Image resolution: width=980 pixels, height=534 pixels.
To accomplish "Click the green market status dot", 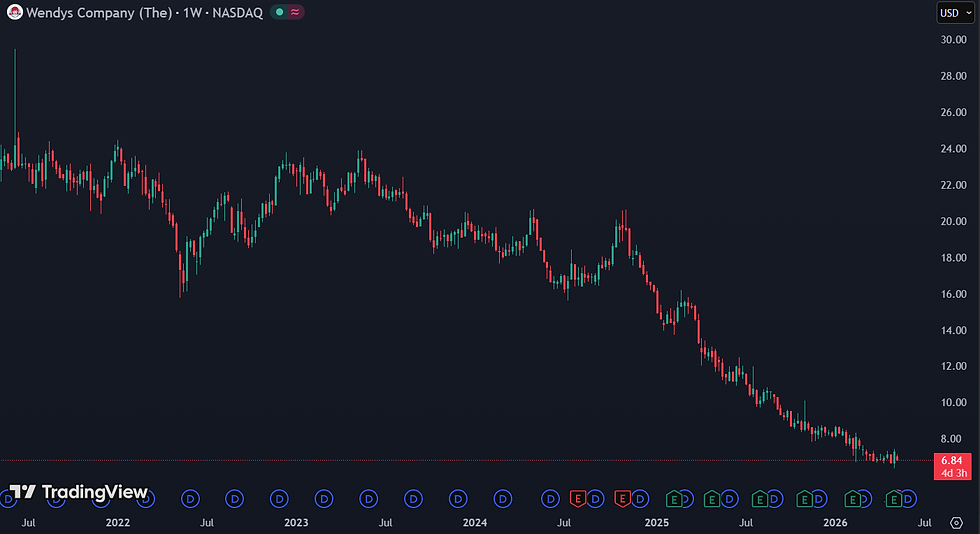I will [279, 12].
